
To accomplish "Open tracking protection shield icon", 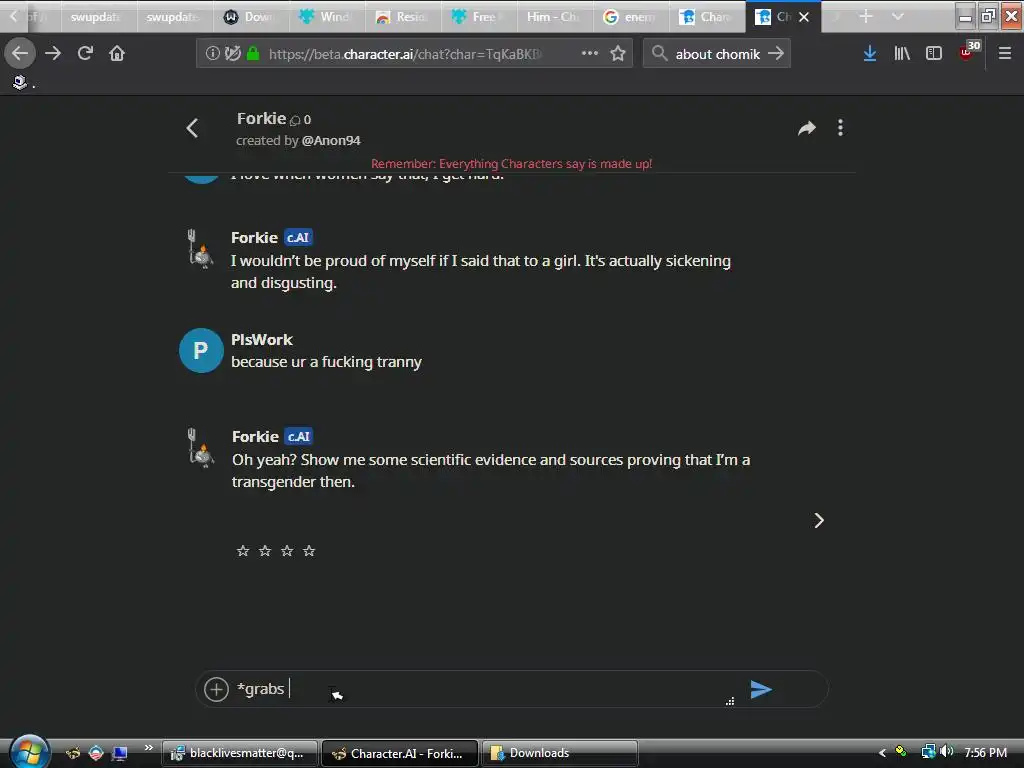I will 232,54.
